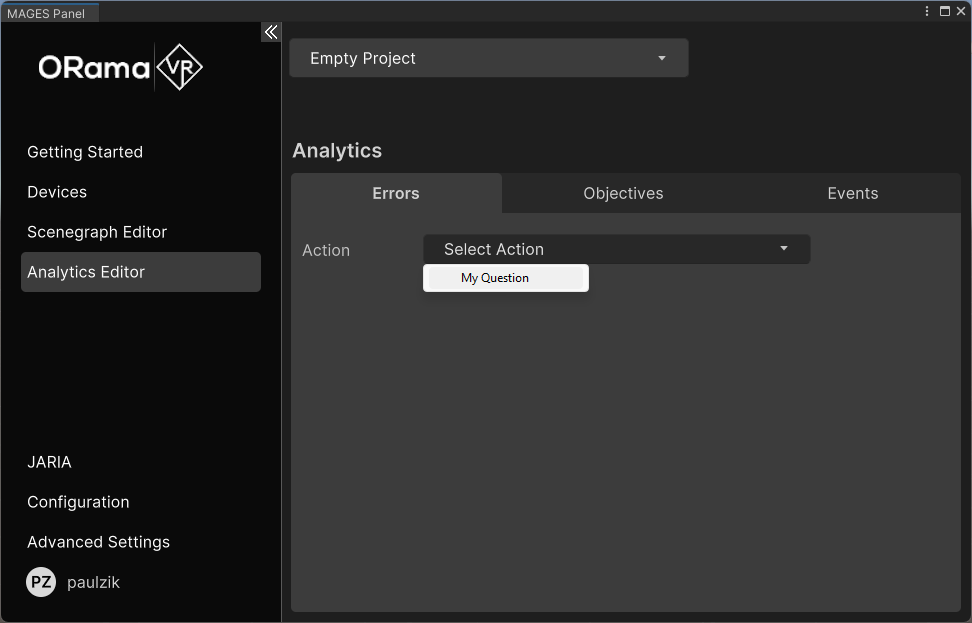Screen dimensions: 972x623
Task: Expand the Select Action dropdown
Action: tap(616, 249)
